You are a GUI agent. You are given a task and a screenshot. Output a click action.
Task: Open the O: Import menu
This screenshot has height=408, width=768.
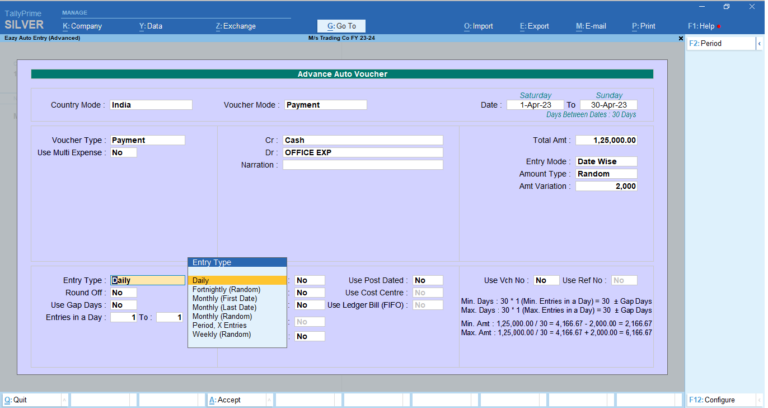coord(479,26)
